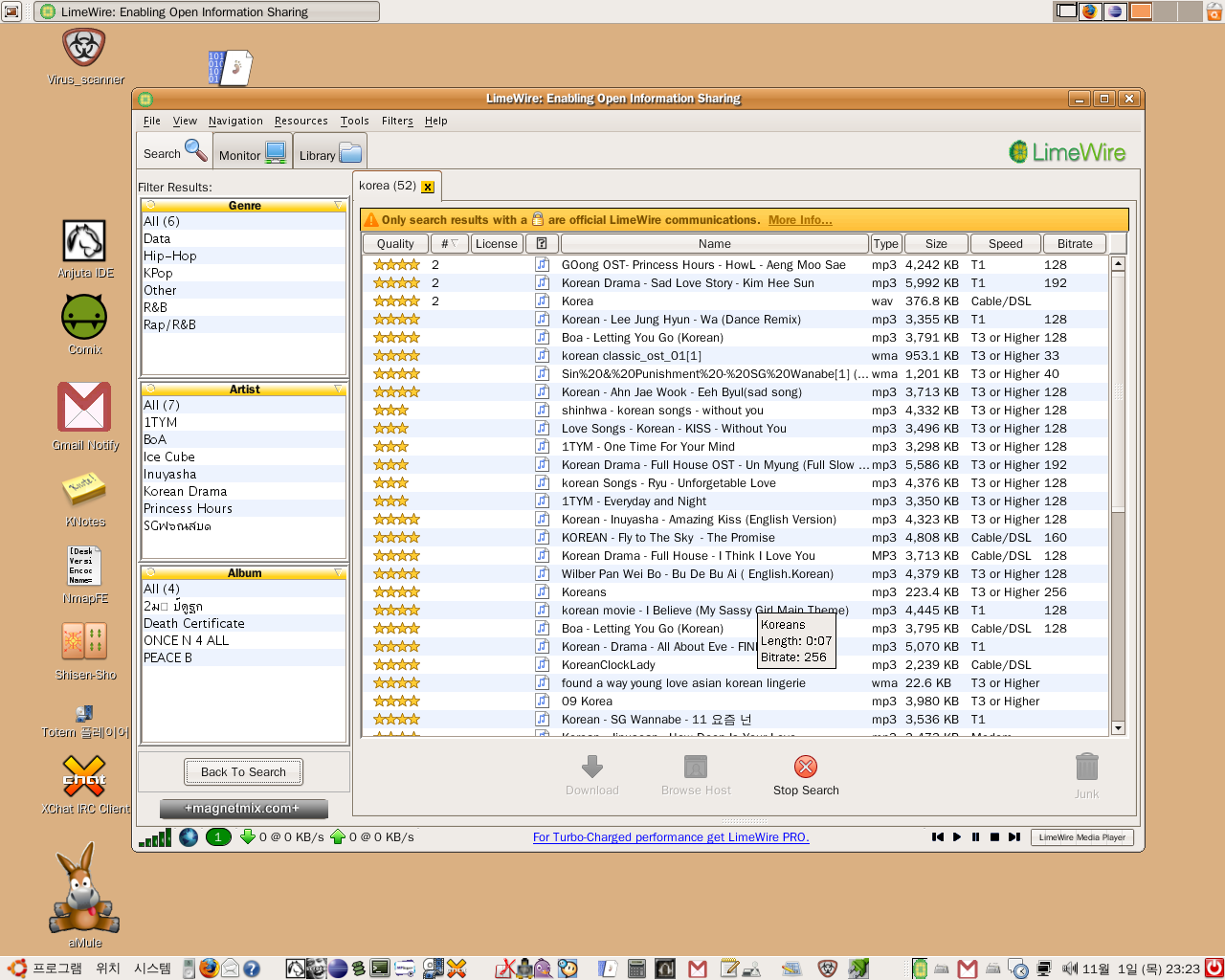1225x980 pixels.
Task: Click the LimeWire Media Player button
Action: (1082, 837)
